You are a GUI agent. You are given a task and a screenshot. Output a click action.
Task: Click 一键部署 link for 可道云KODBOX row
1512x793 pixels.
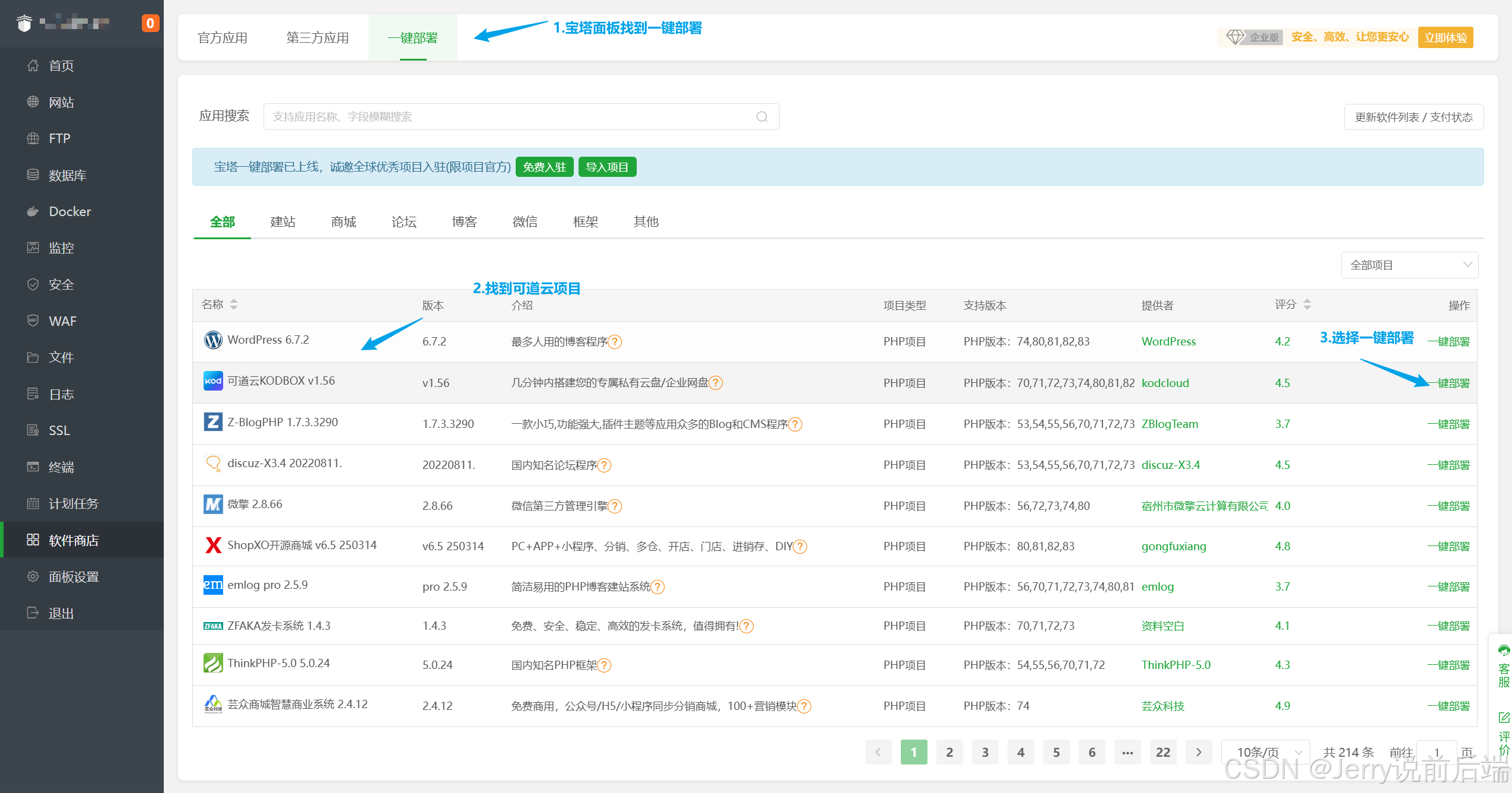click(1451, 383)
